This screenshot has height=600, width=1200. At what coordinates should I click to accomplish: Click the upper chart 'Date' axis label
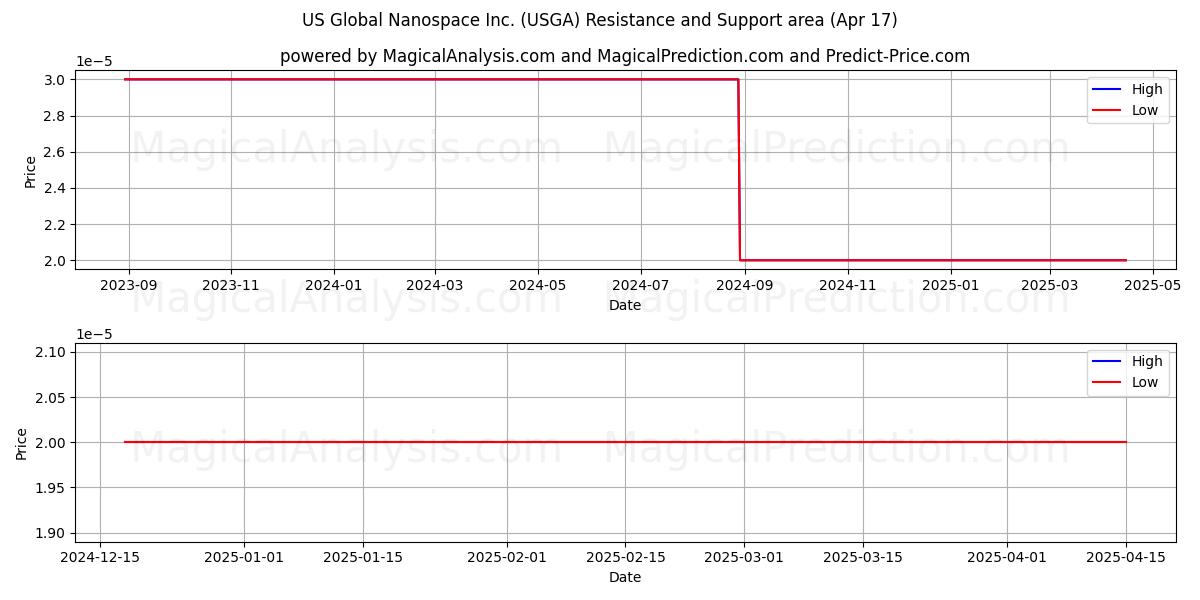pos(625,305)
